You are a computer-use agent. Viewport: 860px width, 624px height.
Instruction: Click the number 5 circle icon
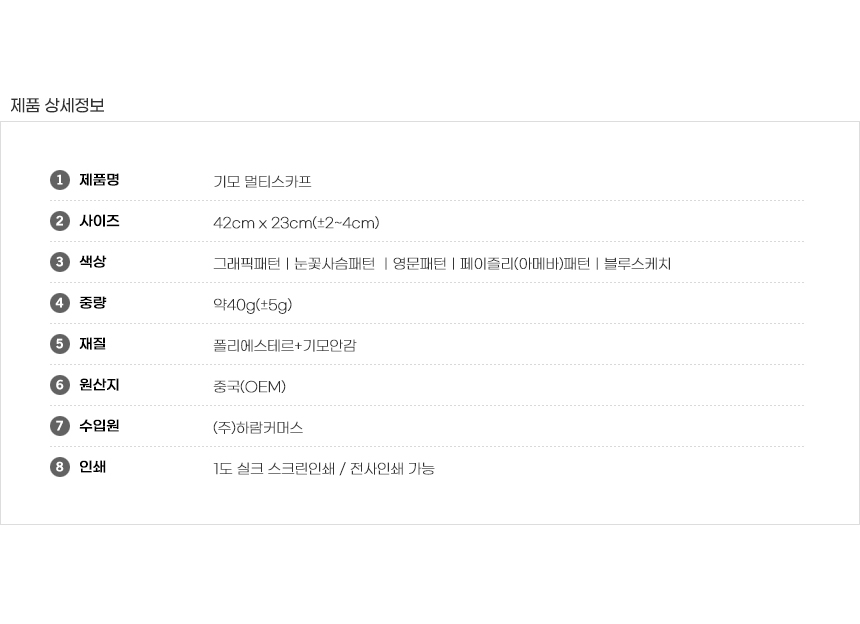tap(60, 344)
